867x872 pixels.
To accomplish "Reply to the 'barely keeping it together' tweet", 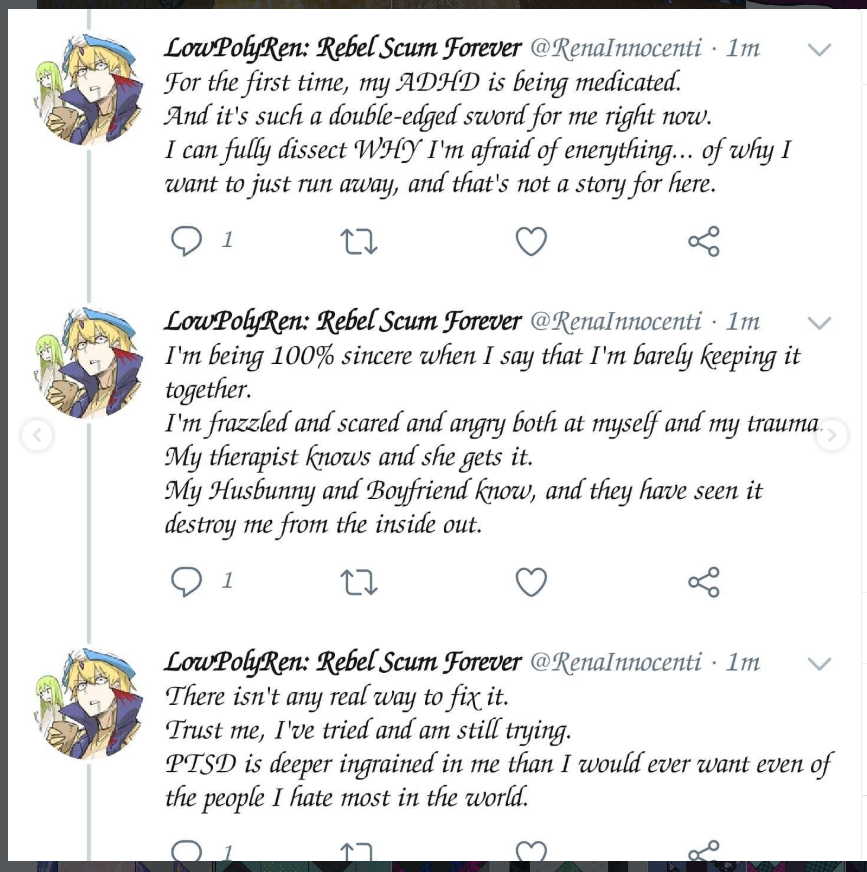I will pyautogui.click(x=187, y=581).
